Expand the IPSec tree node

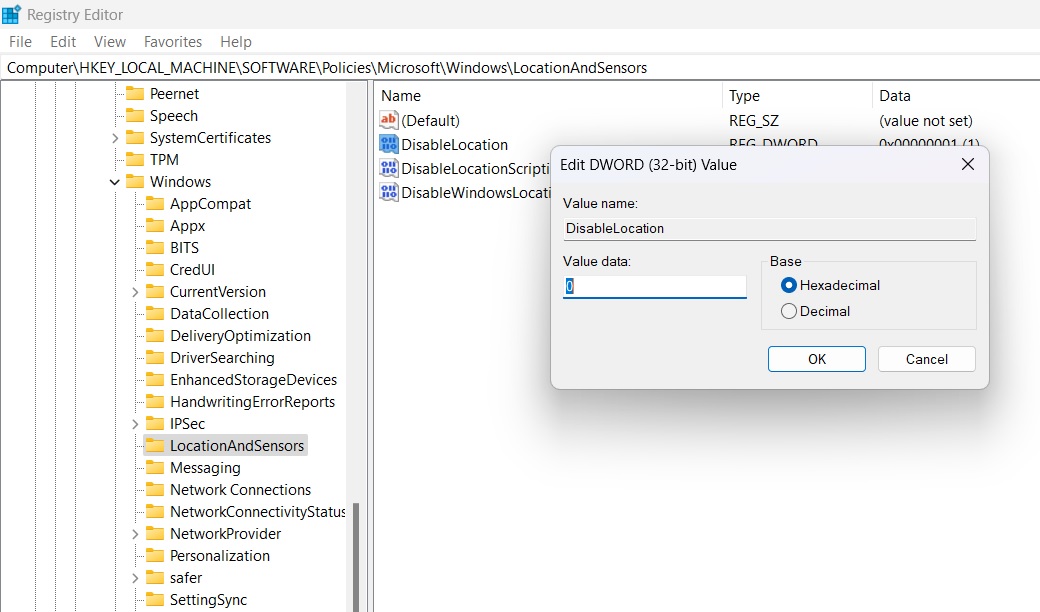coord(135,423)
